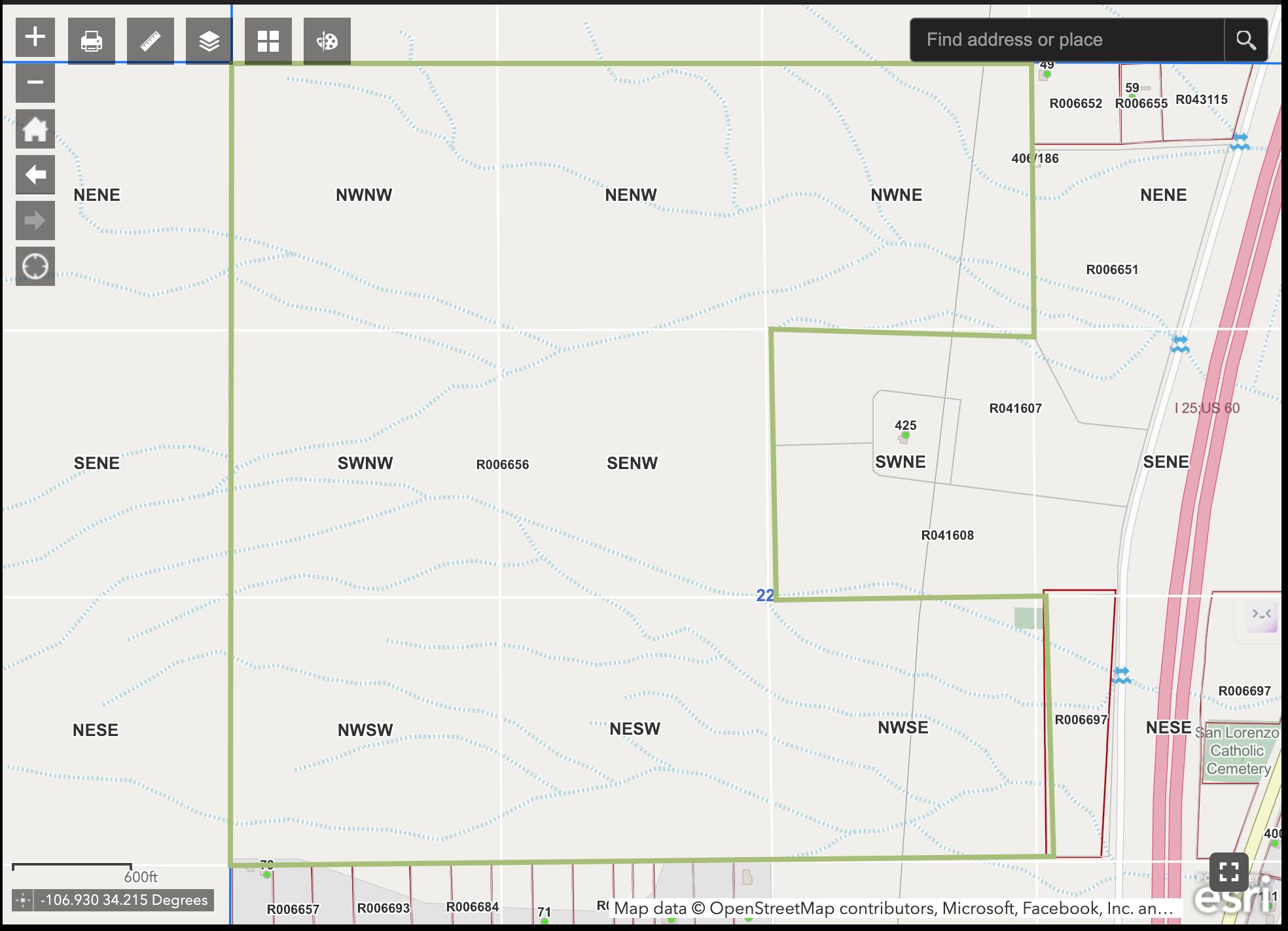Navigate back to previous map extent
Image resolution: width=1288 pixels, height=931 pixels.
[35, 174]
